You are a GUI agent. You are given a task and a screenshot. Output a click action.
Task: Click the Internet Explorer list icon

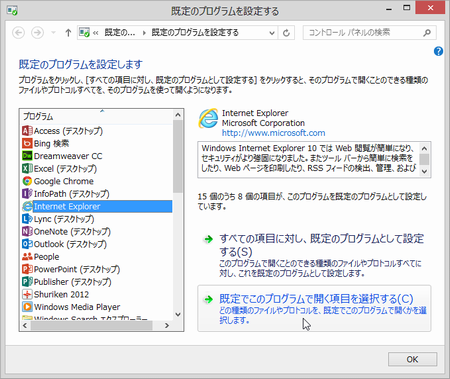point(27,206)
